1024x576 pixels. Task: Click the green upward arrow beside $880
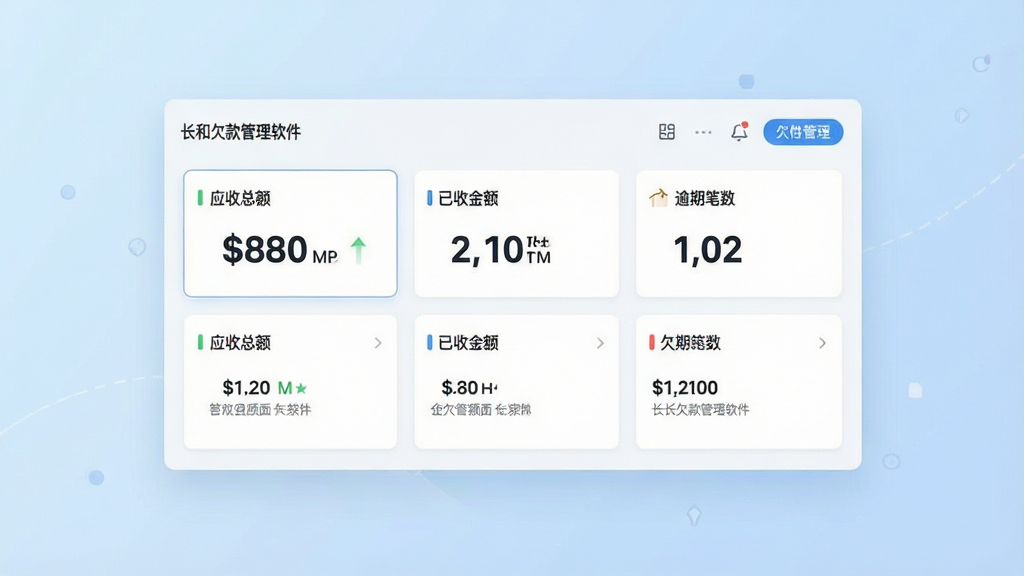point(358,251)
